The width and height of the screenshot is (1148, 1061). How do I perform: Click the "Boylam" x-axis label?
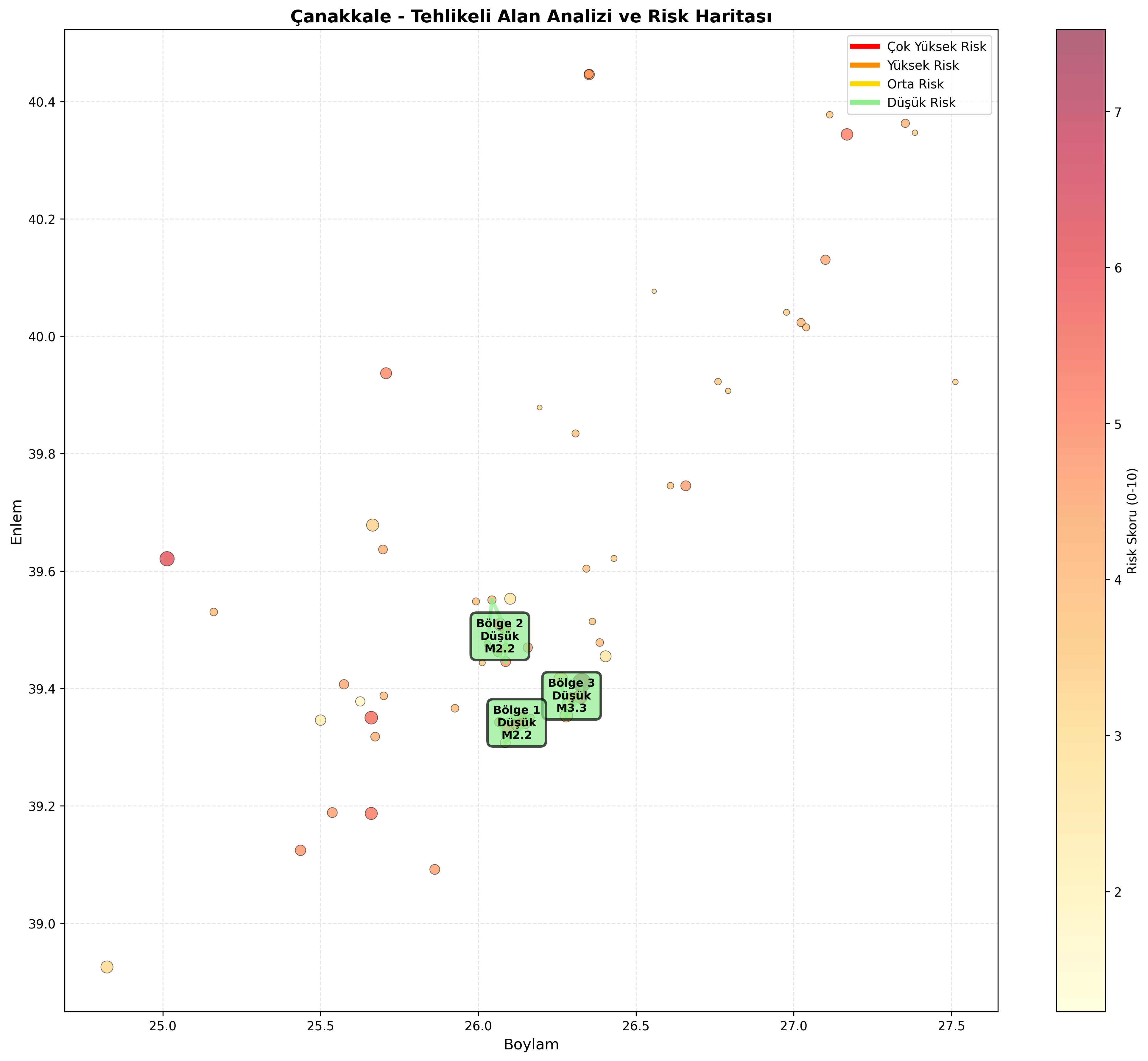pyautogui.click(x=531, y=1044)
